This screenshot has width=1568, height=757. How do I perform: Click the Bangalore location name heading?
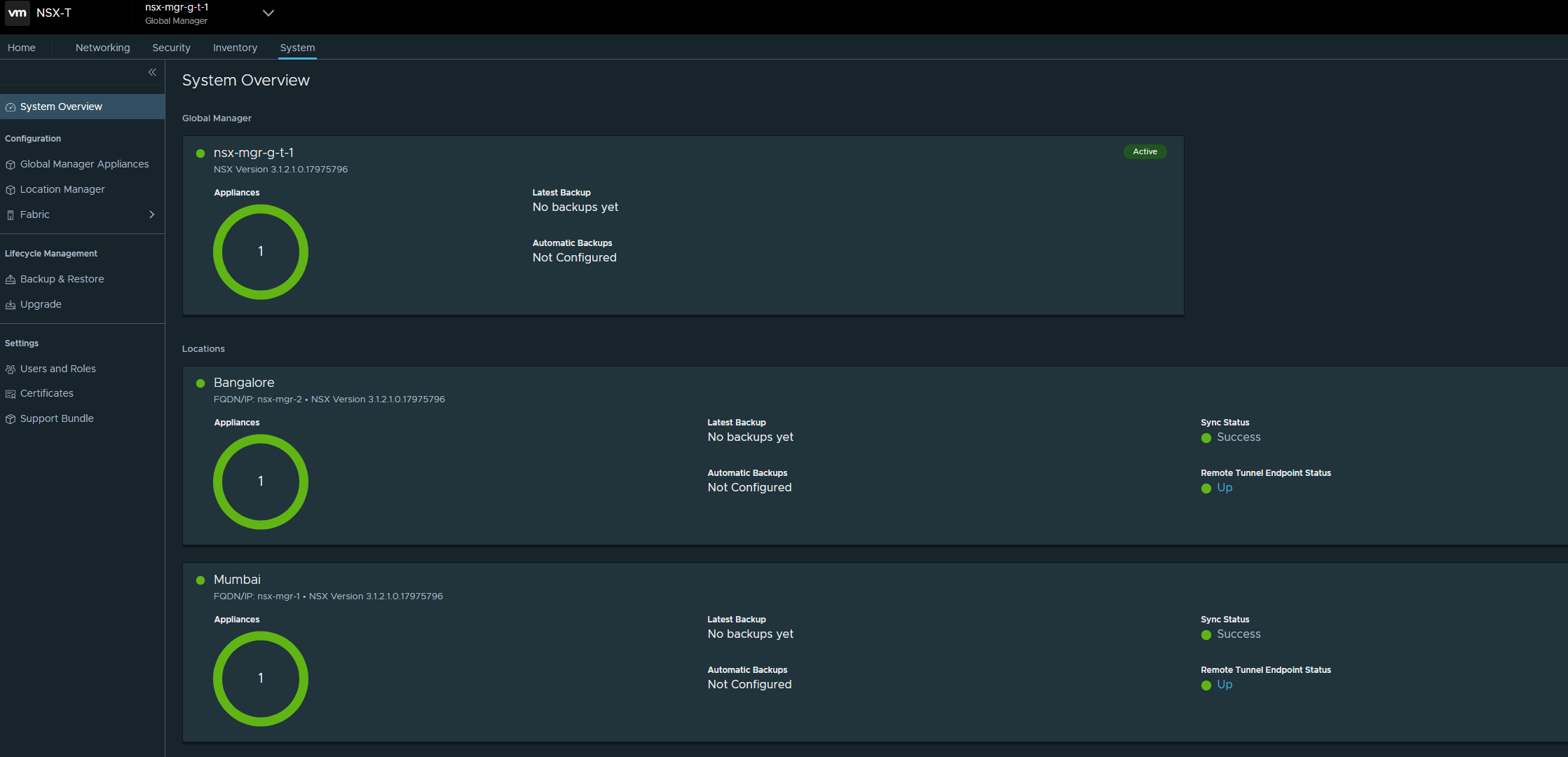pos(244,383)
